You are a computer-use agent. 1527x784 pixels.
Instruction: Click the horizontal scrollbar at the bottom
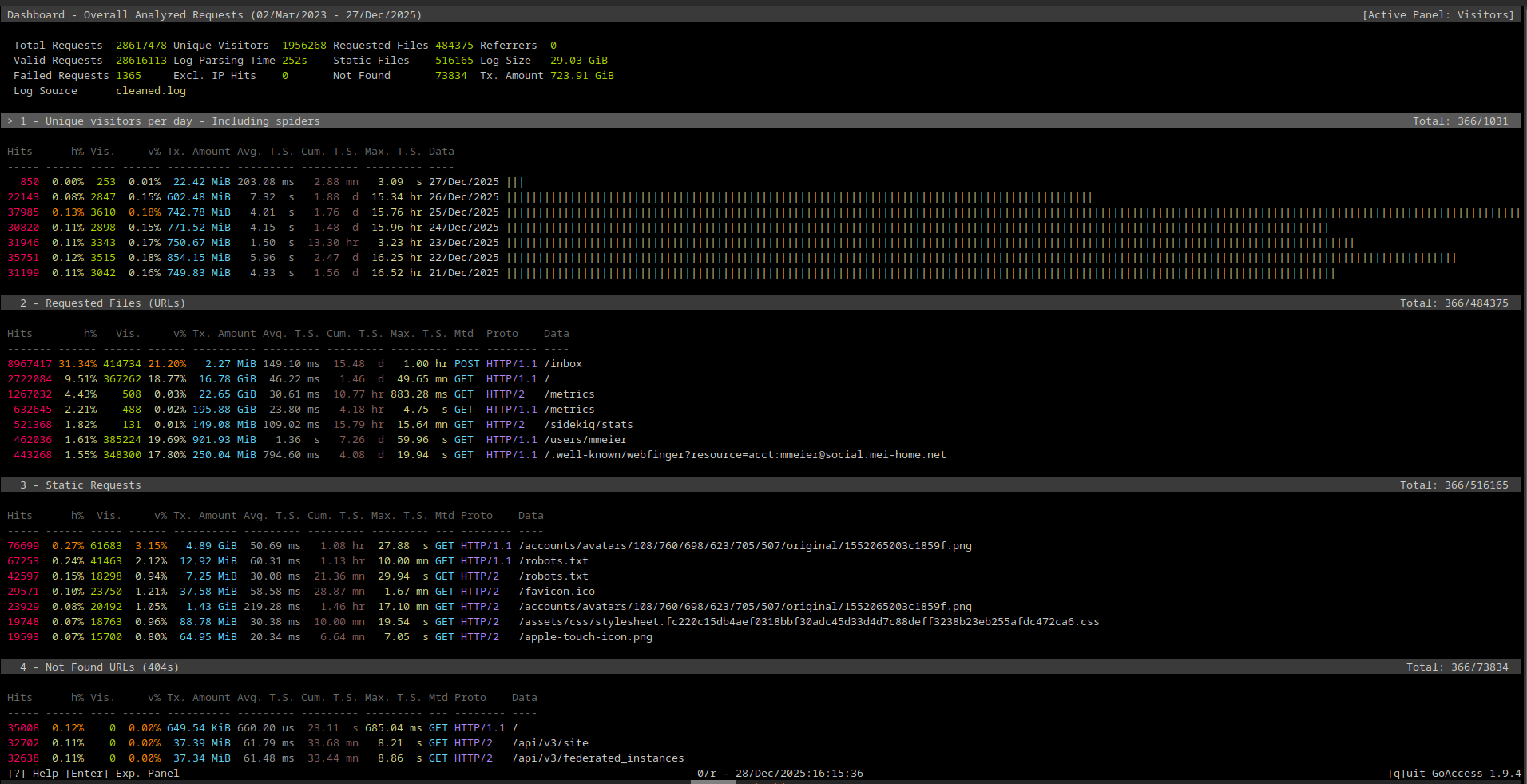coord(713,782)
